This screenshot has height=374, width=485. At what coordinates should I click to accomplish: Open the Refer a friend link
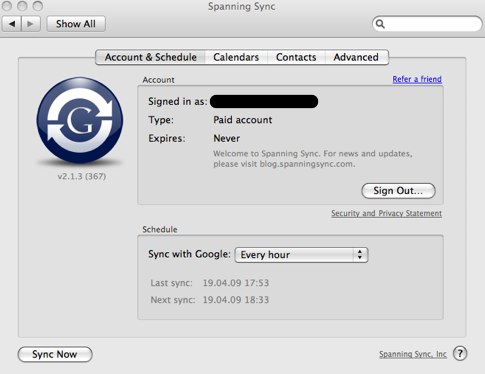pos(417,79)
